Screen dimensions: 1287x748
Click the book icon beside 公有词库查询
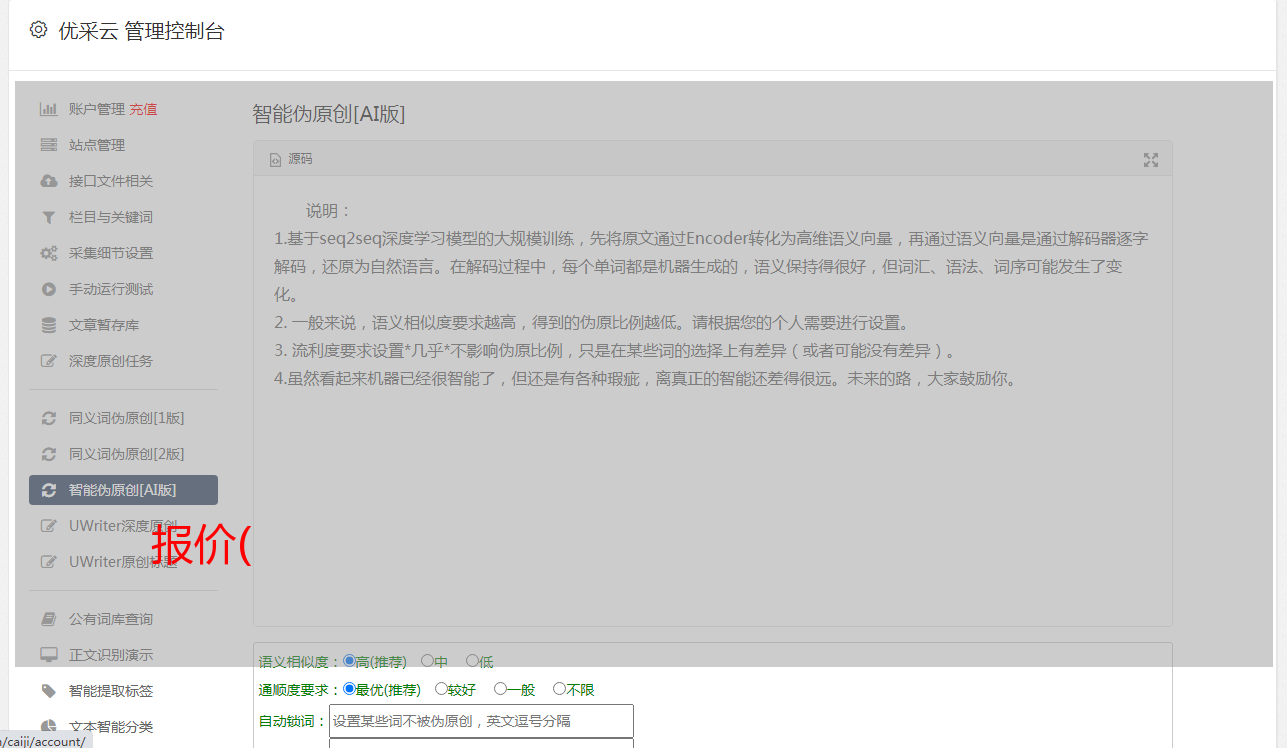[x=48, y=619]
